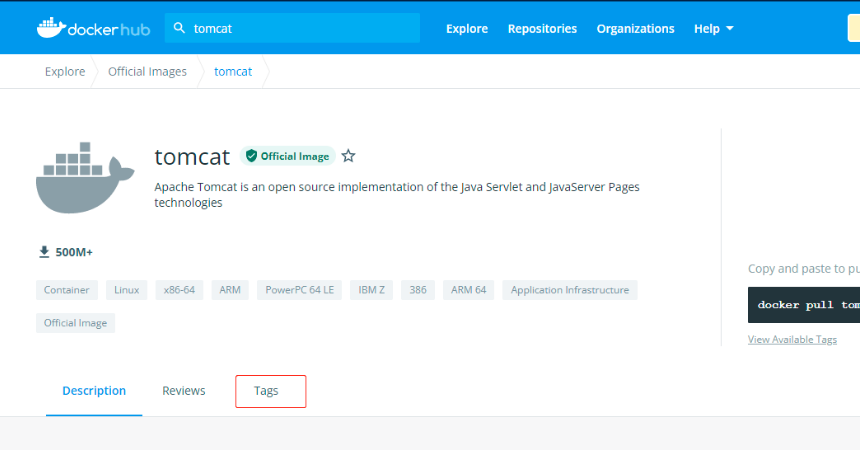Focus the search field containing tomcat
This screenshot has width=863, height=450.
pos(300,28)
